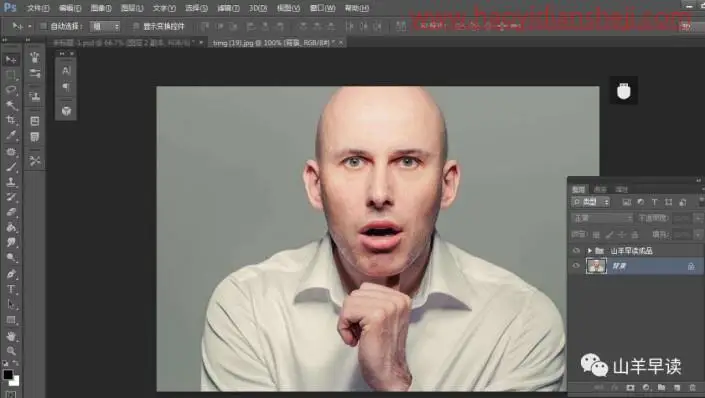Select the Eraser tool
705x398 pixels.
point(11,212)
